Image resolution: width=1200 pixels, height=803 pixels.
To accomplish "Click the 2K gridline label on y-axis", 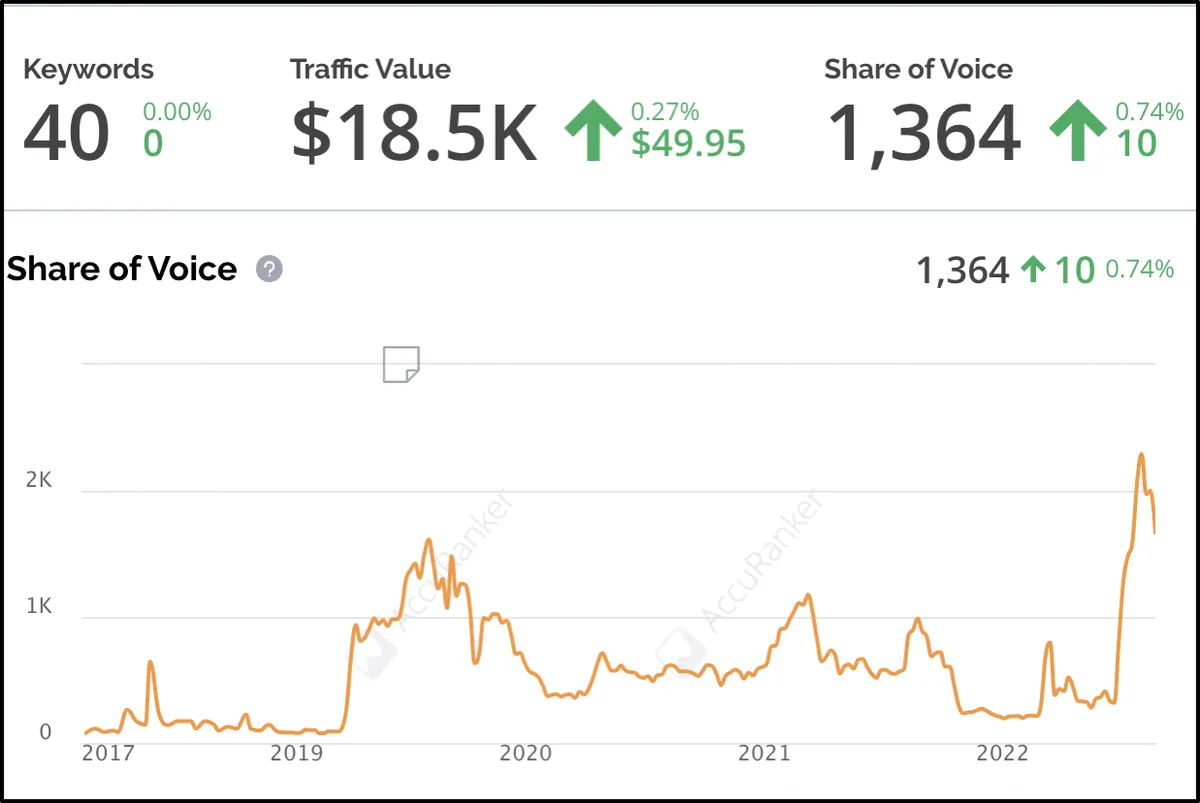I will tap(39, 481).
